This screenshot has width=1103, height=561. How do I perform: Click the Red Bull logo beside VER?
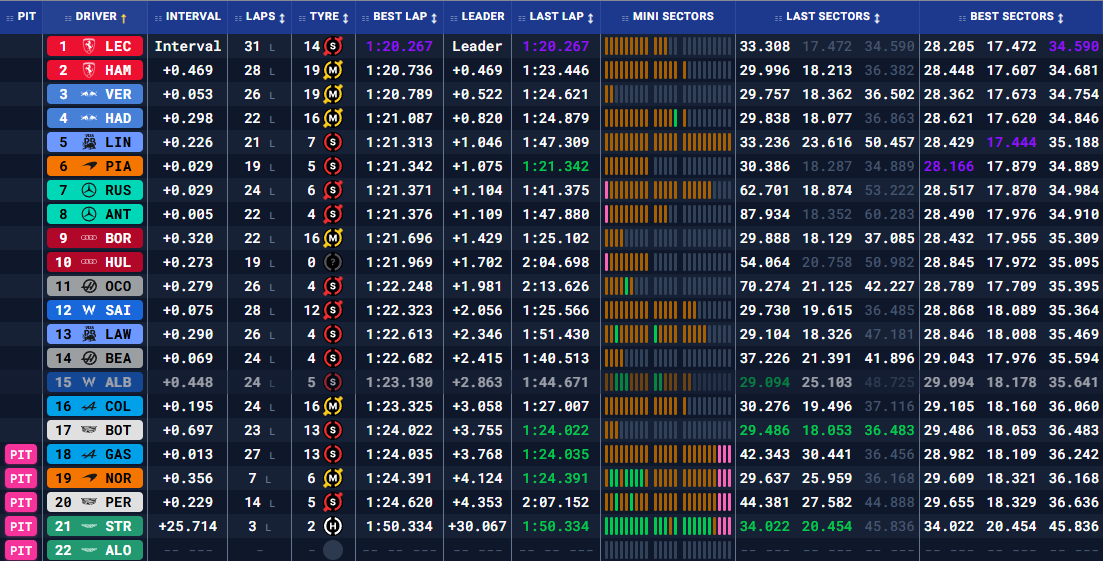pyautogui.click(x=90, y=95)
